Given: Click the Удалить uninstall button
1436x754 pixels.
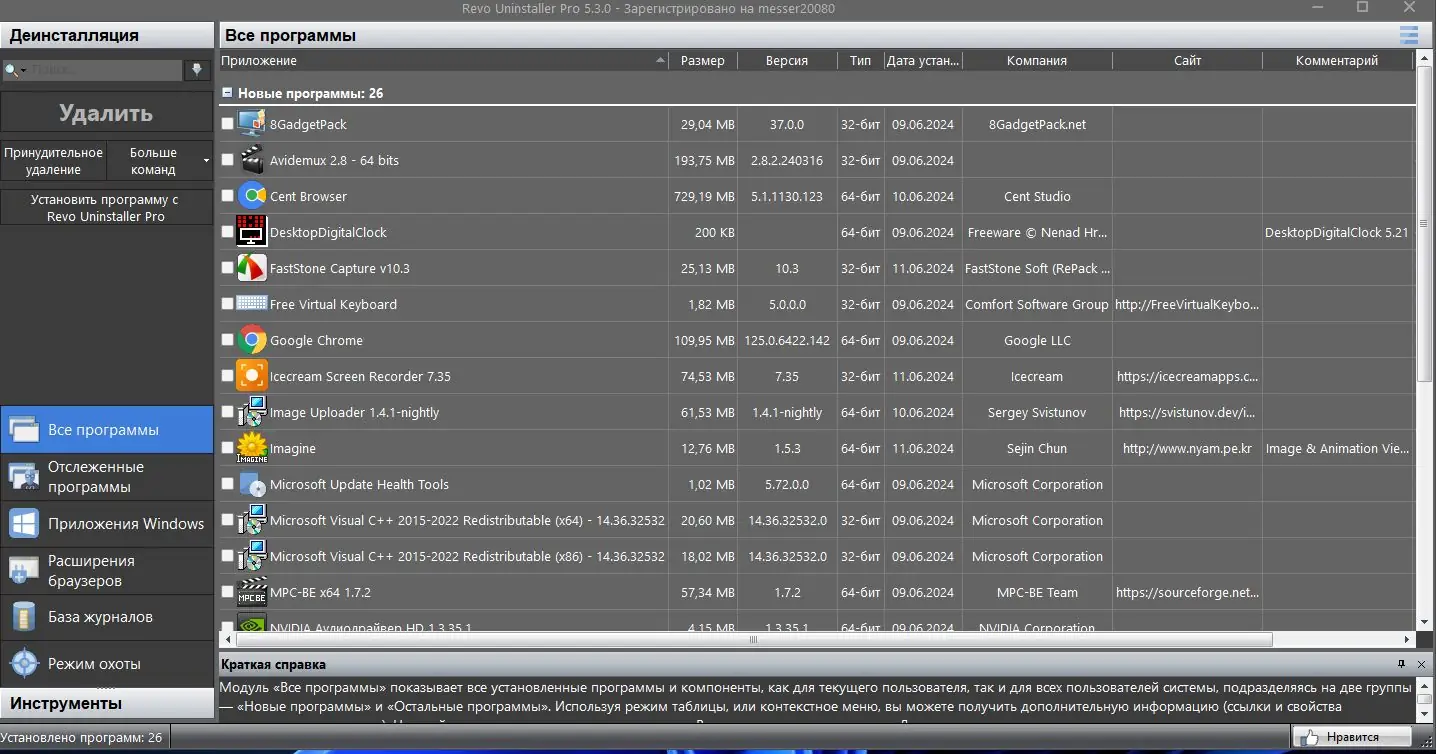Looking at the screenshot, I should pos(106,113).
